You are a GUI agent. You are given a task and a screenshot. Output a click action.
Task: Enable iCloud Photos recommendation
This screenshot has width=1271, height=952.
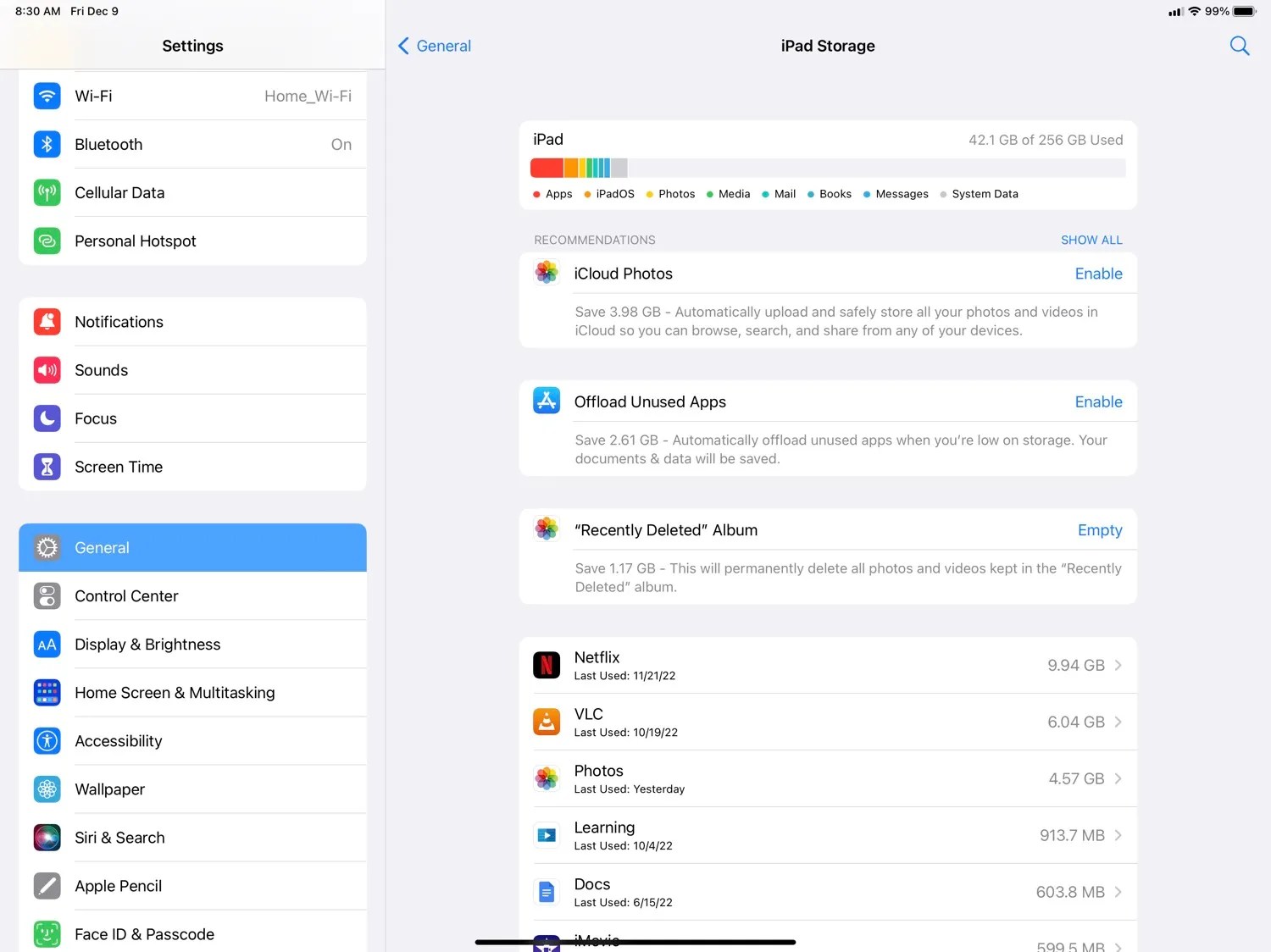pos(1098,273)
